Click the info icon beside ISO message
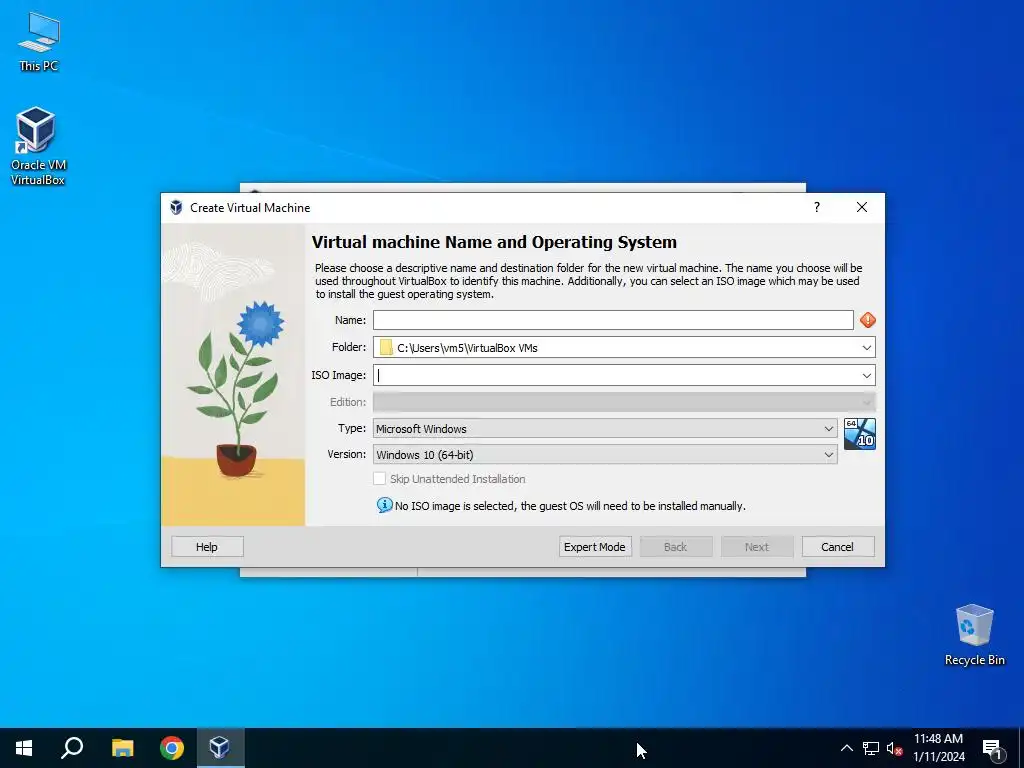This screenshot has width=1024, height=768. point(385,505)
